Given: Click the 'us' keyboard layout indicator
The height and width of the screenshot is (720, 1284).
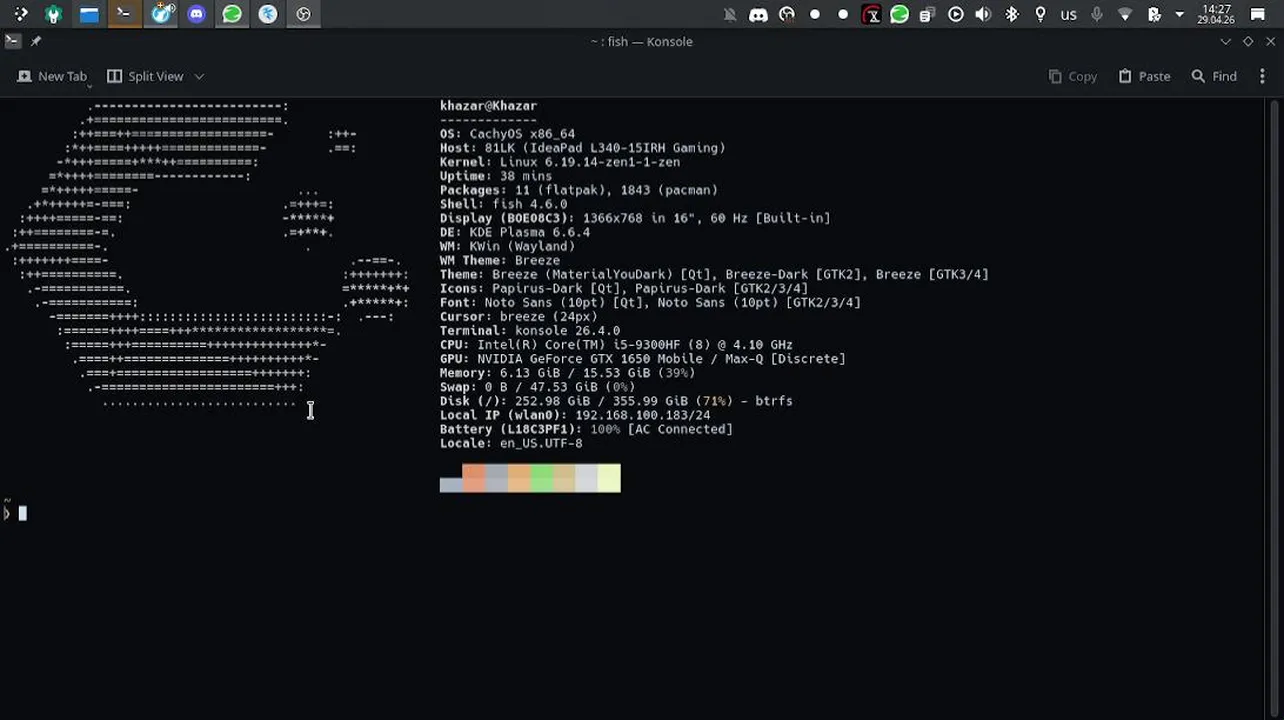Looking at the screenshot, I should [1068, 14].
